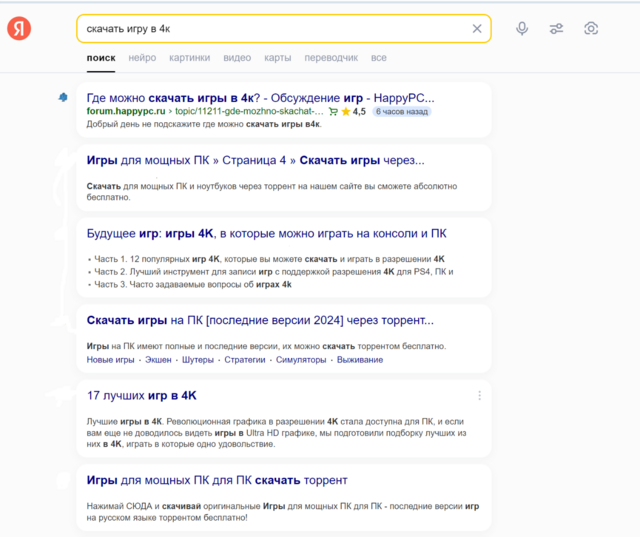The height and width of the screenshot is (537, 640).
Task: Start voice search with the microphone icon
Action: pos(522,29)
